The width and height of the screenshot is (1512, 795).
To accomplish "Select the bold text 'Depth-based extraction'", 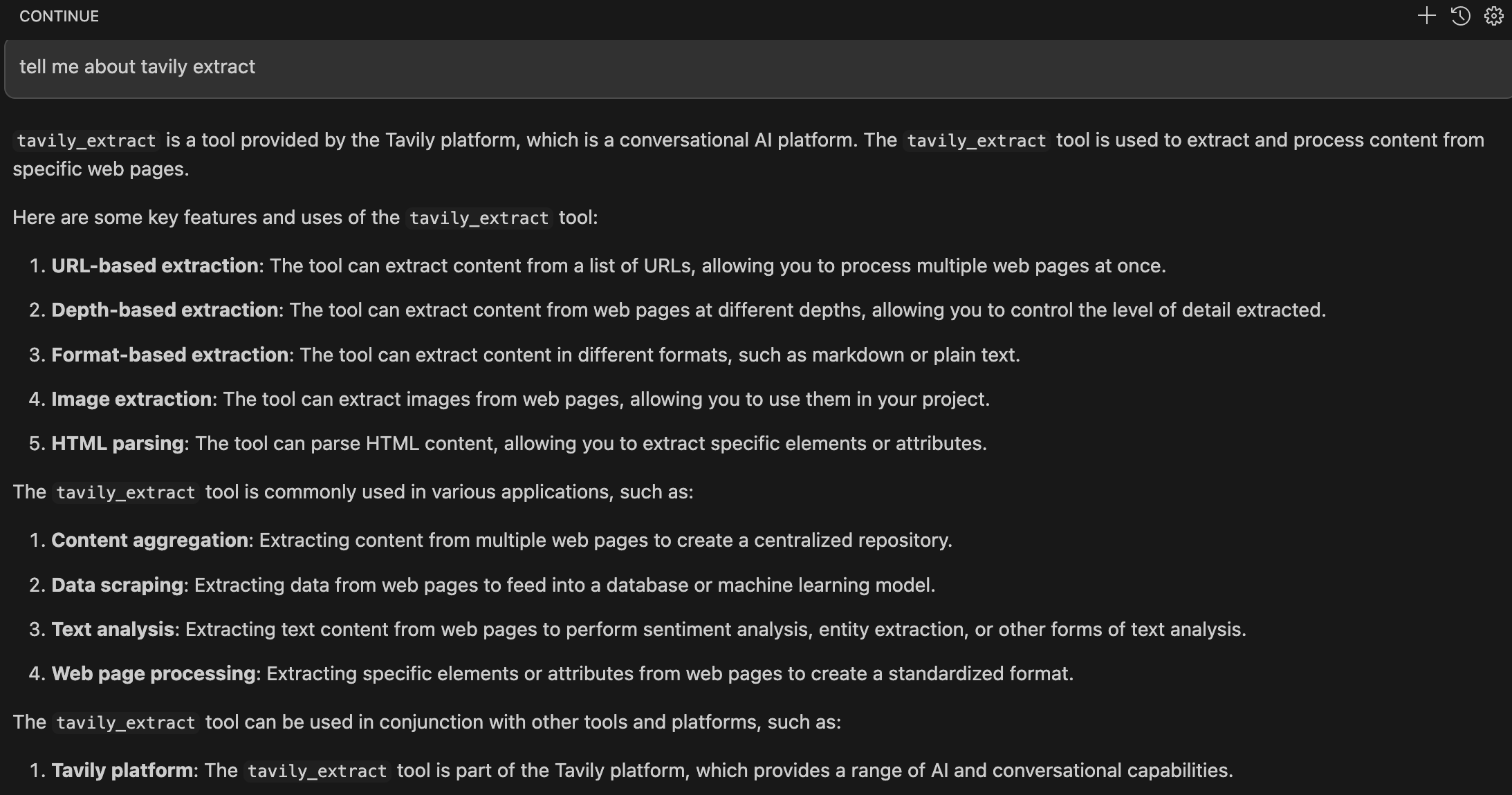I will [165, 310].
